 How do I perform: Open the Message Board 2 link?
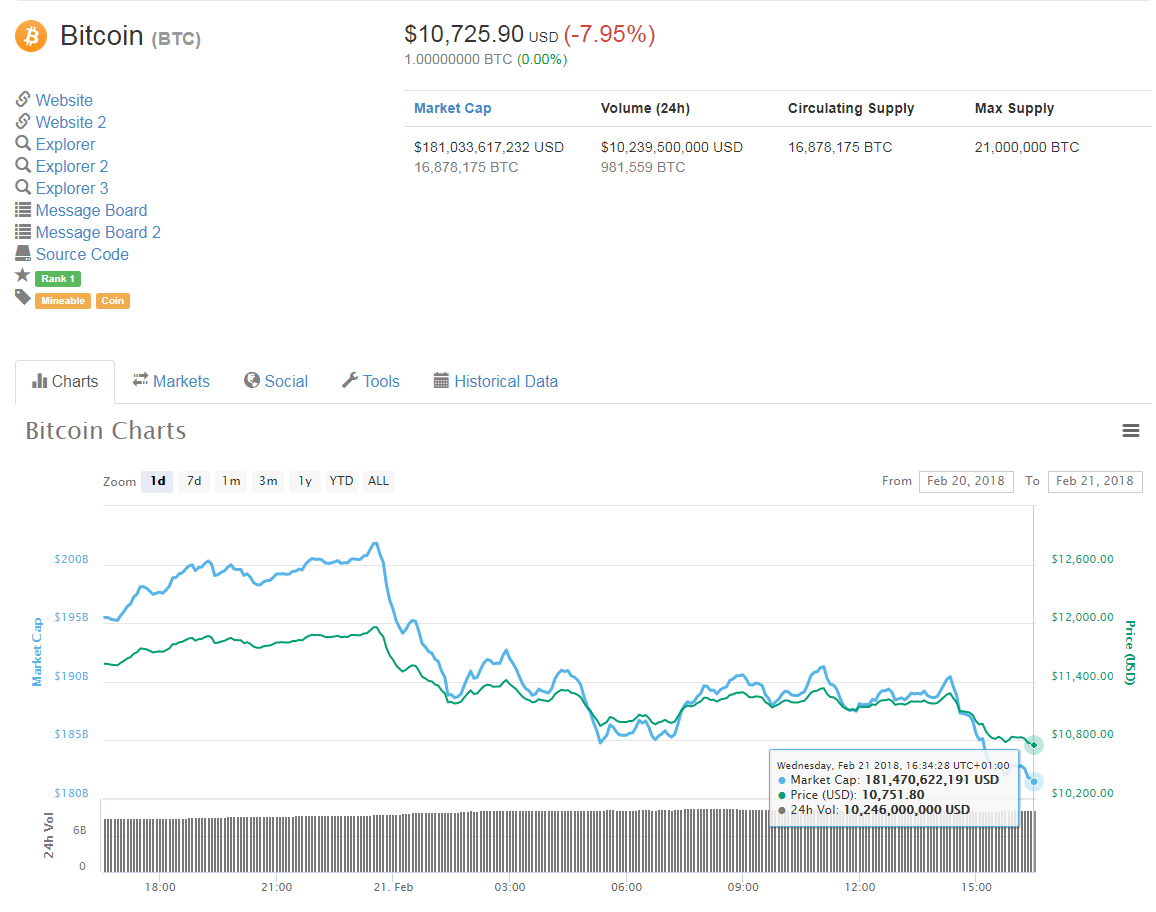[x=98, y=233]
